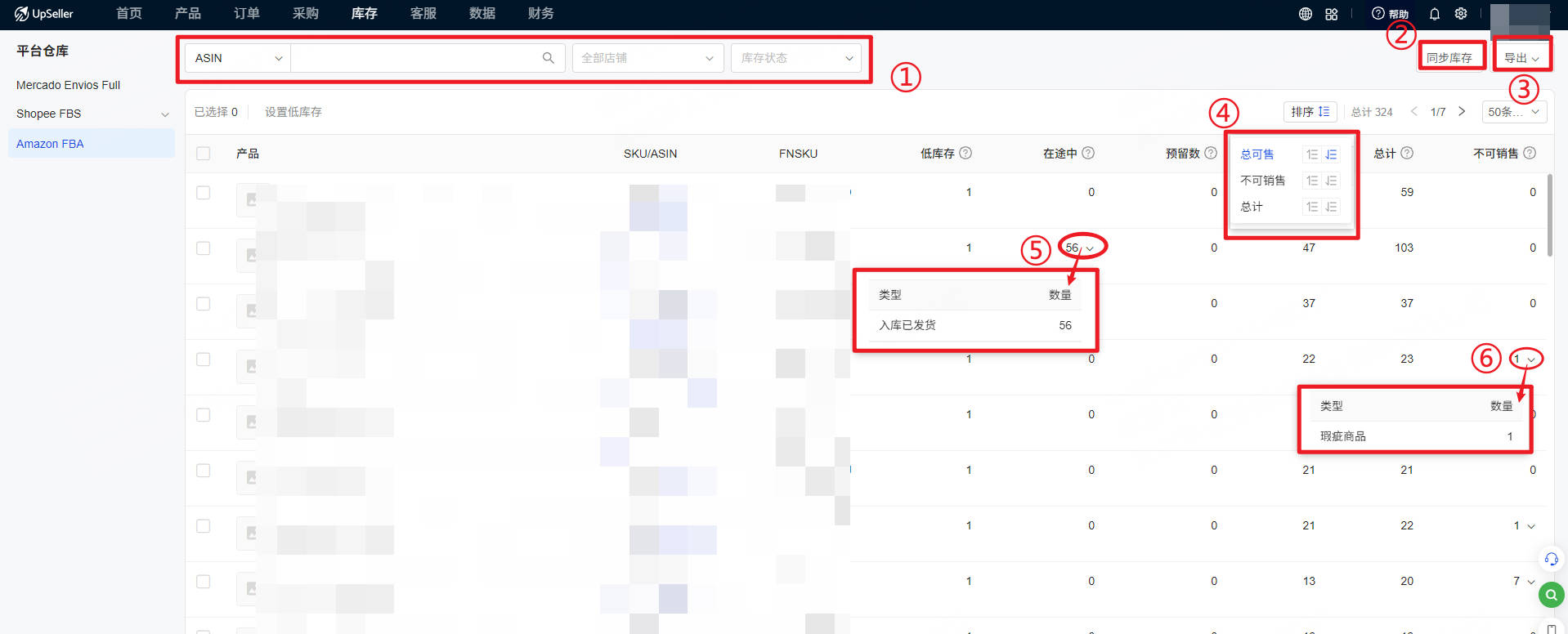Click the help icon beside 不可销售 column header

pos(1530,153)
